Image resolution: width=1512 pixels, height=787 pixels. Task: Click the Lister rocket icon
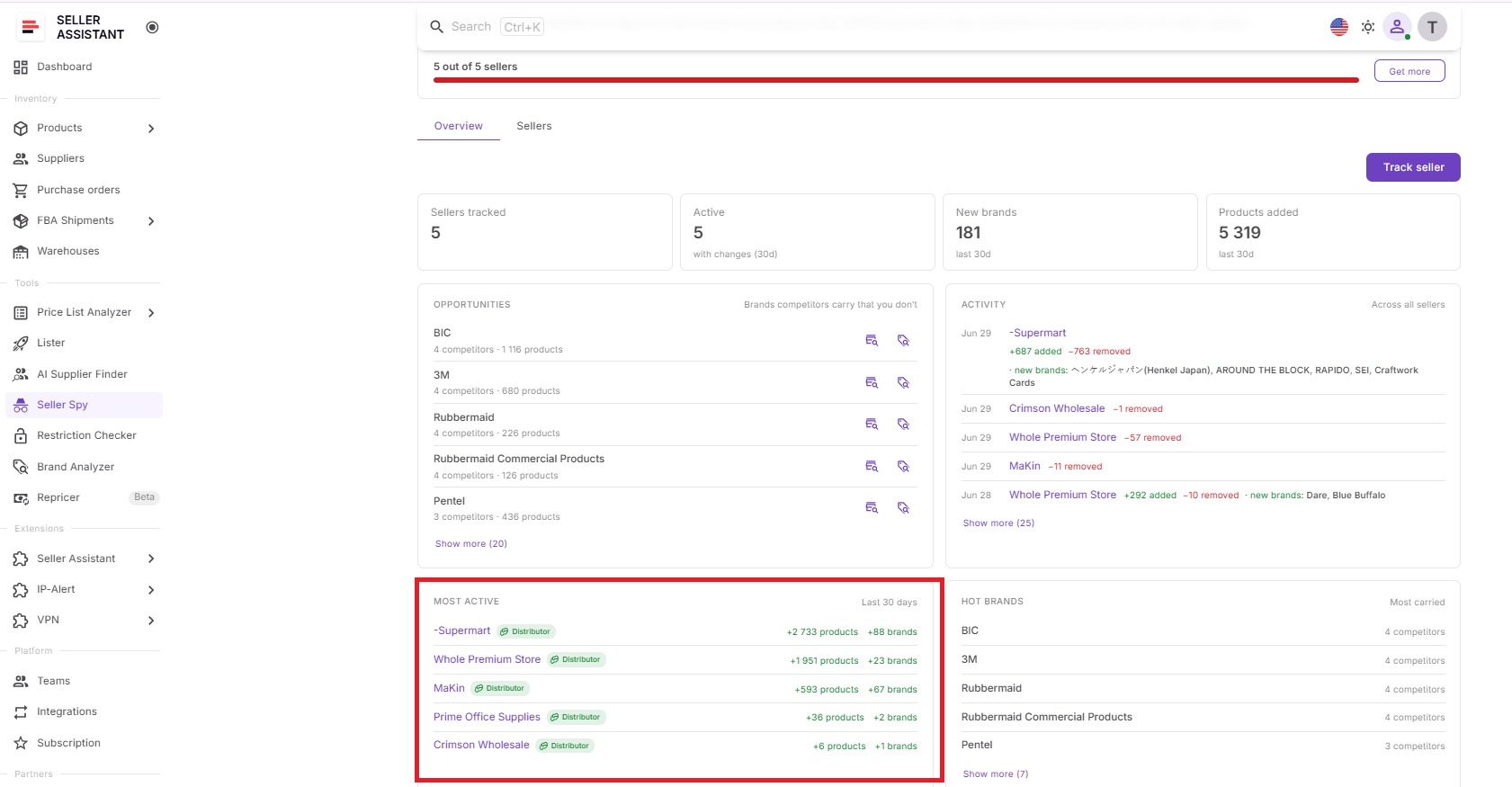(21, 344)
